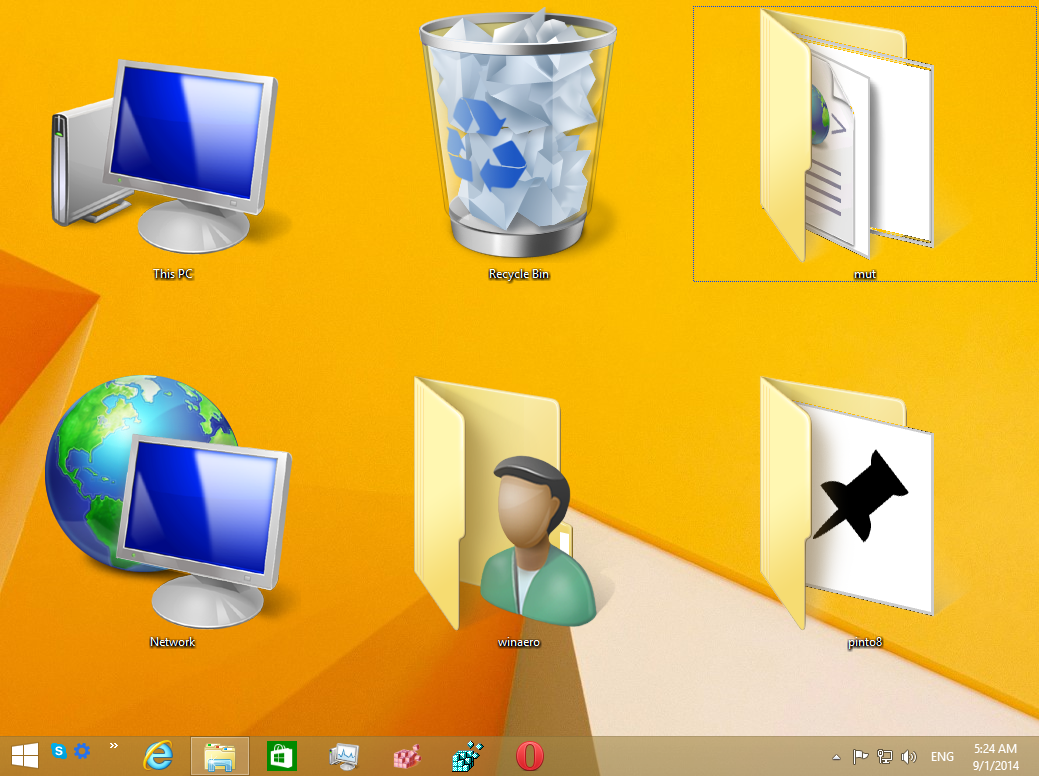1039x776 pixels.
Task: Open the selected mut folder
Action: pyautogui.click(x=862, y=140)
